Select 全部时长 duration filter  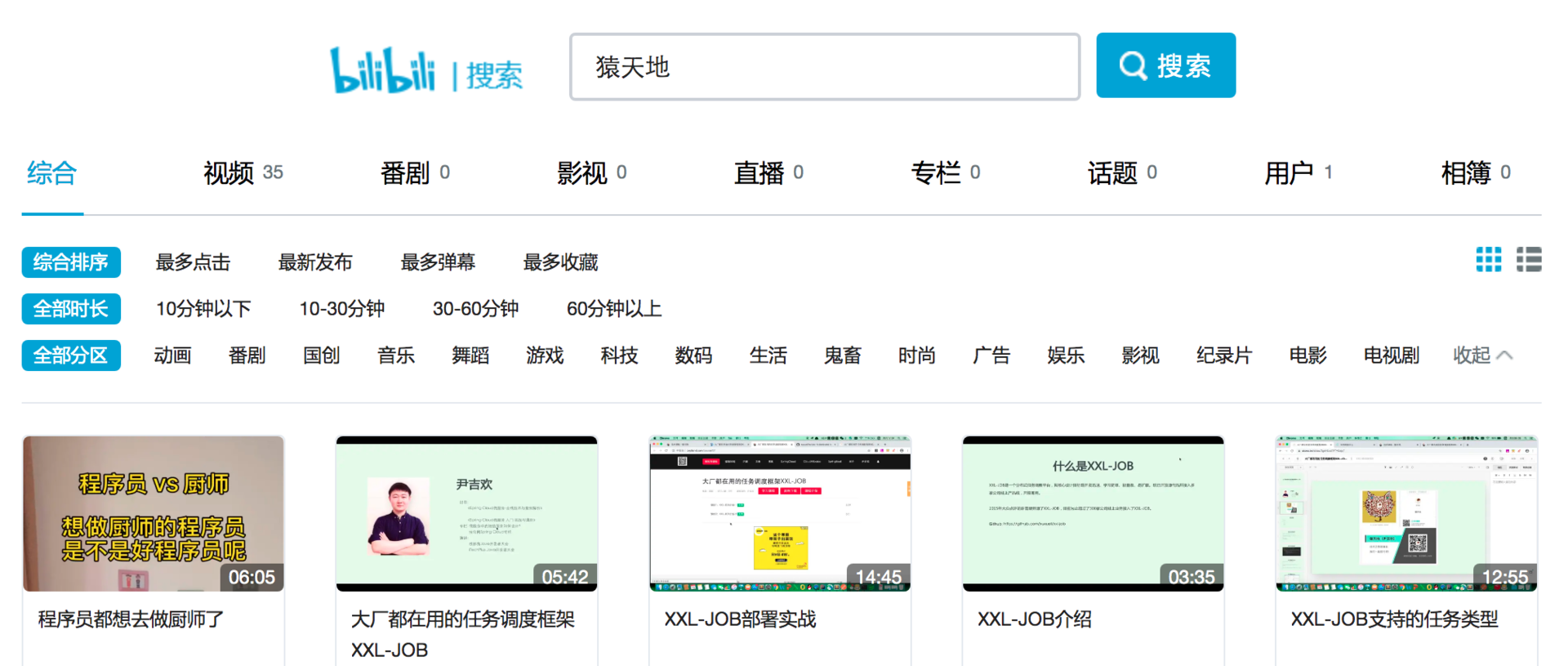coord(71,309)
